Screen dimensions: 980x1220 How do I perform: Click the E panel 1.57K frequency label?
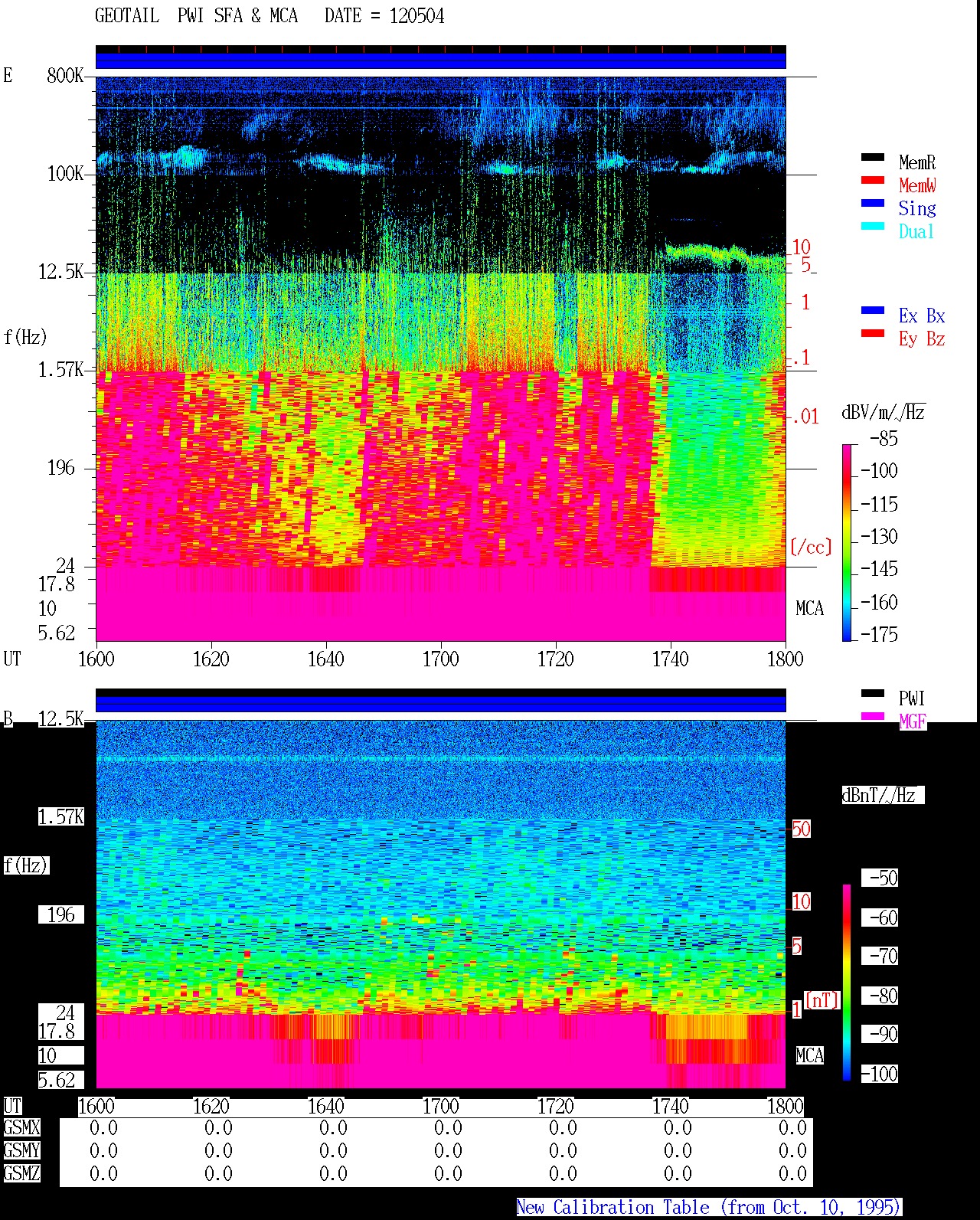click(60, 369)
